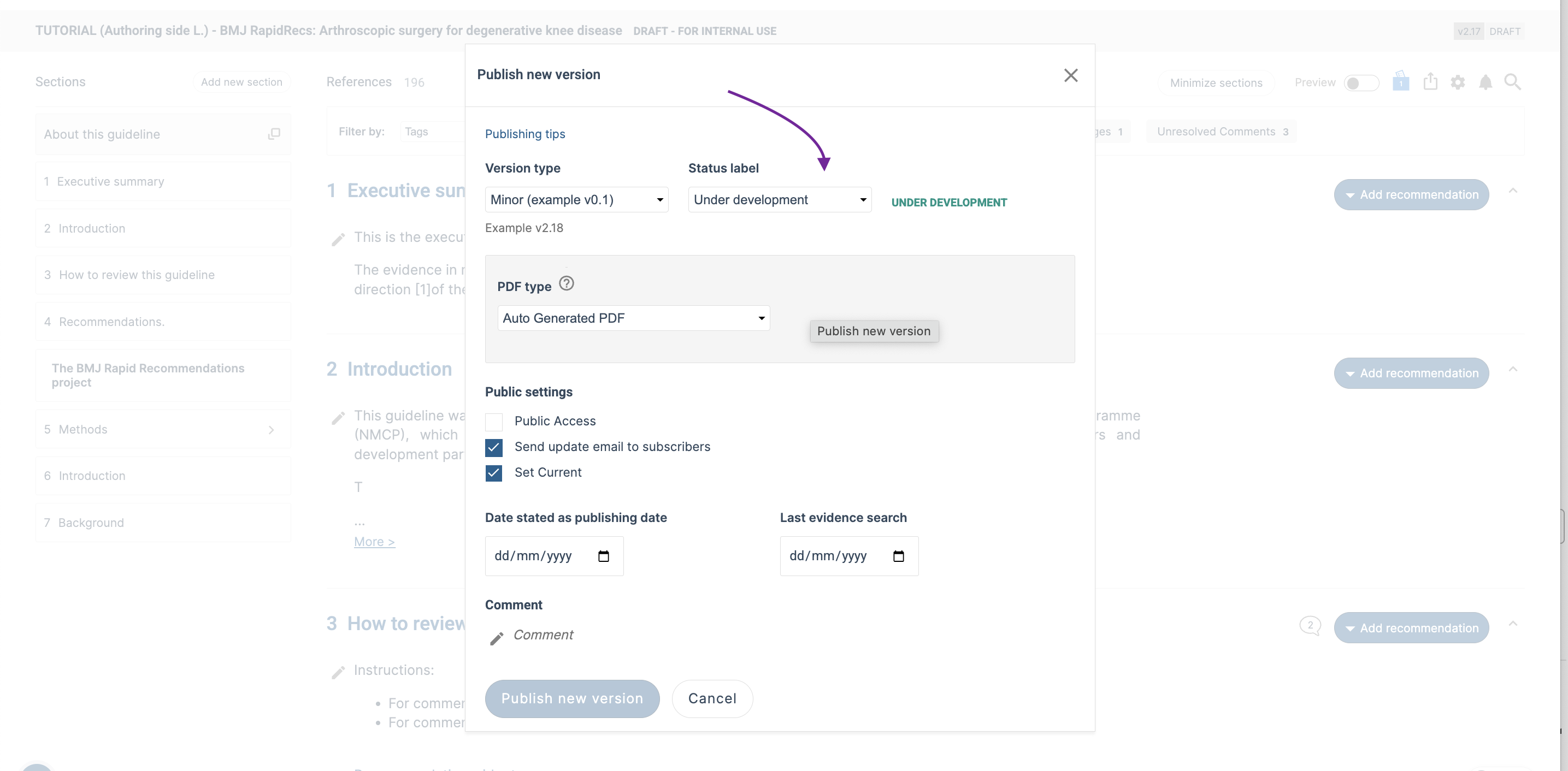
Task: Open About this guideline section
Action: [162, 134]
